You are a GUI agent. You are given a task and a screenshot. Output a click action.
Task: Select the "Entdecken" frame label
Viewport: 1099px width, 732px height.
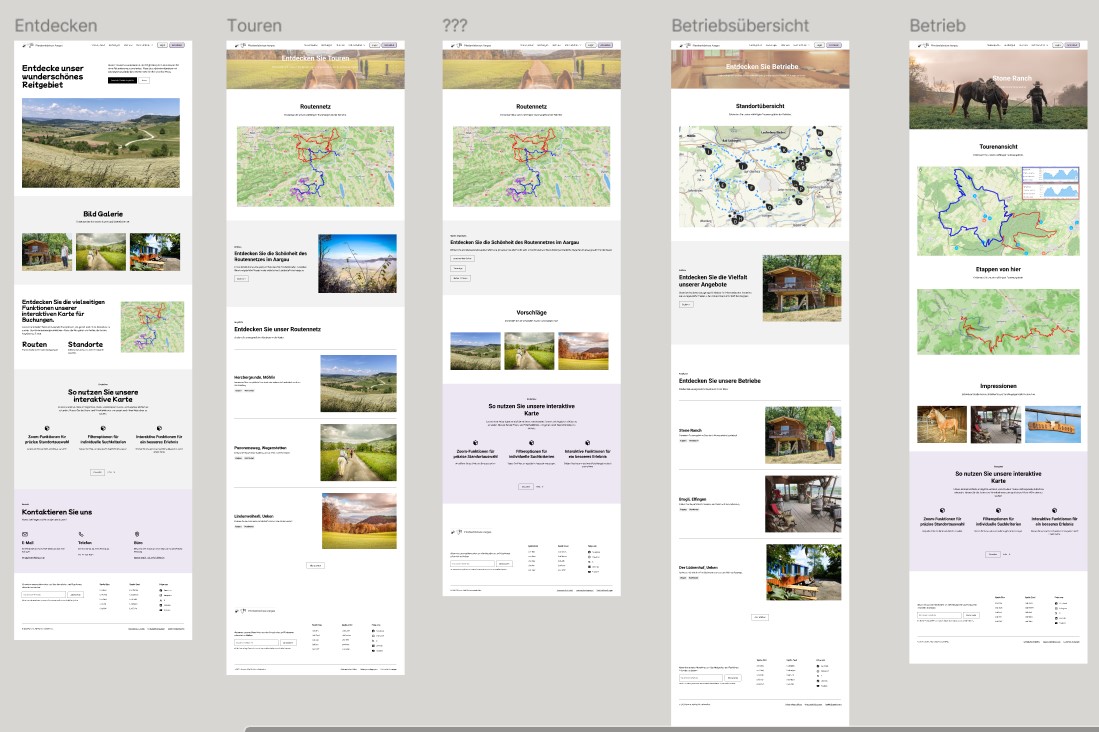click(56, 24)
